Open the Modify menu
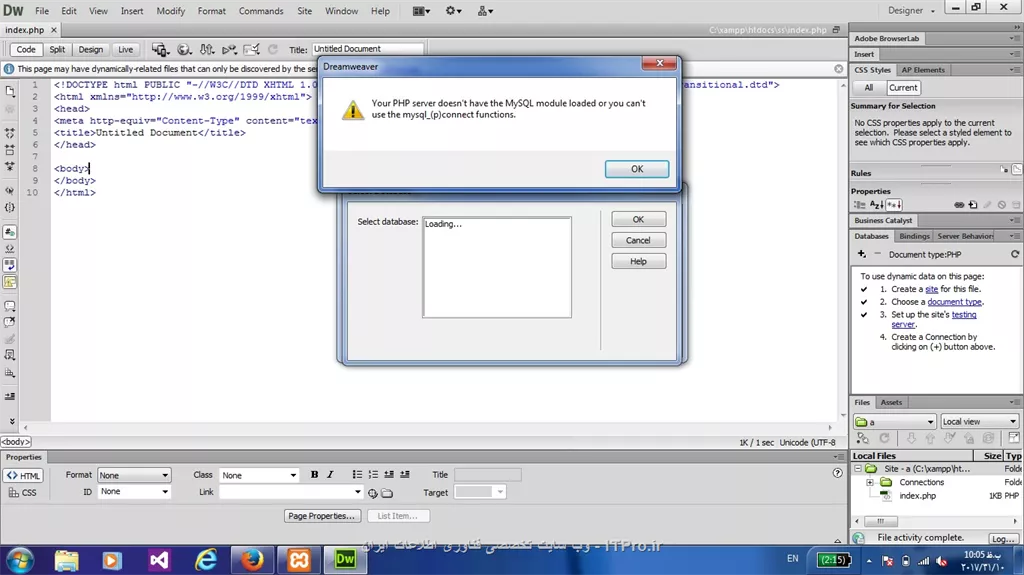This screenshot has width=1024, height=575. [x=170, y=11]
